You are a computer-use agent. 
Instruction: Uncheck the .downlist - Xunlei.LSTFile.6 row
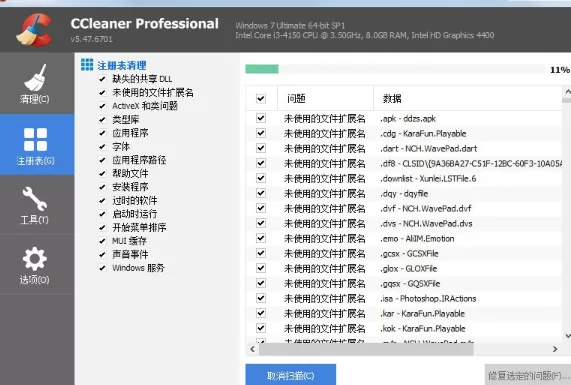click(261, 178)
